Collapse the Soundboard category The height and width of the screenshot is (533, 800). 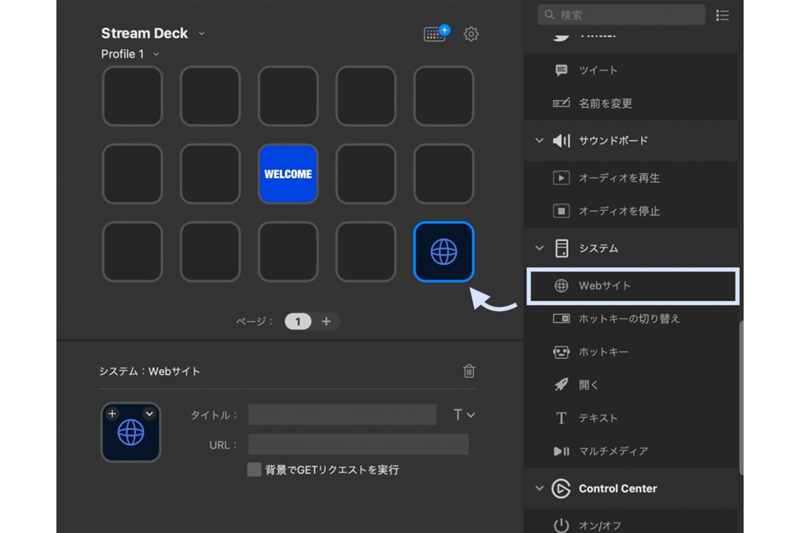[539, 141]
